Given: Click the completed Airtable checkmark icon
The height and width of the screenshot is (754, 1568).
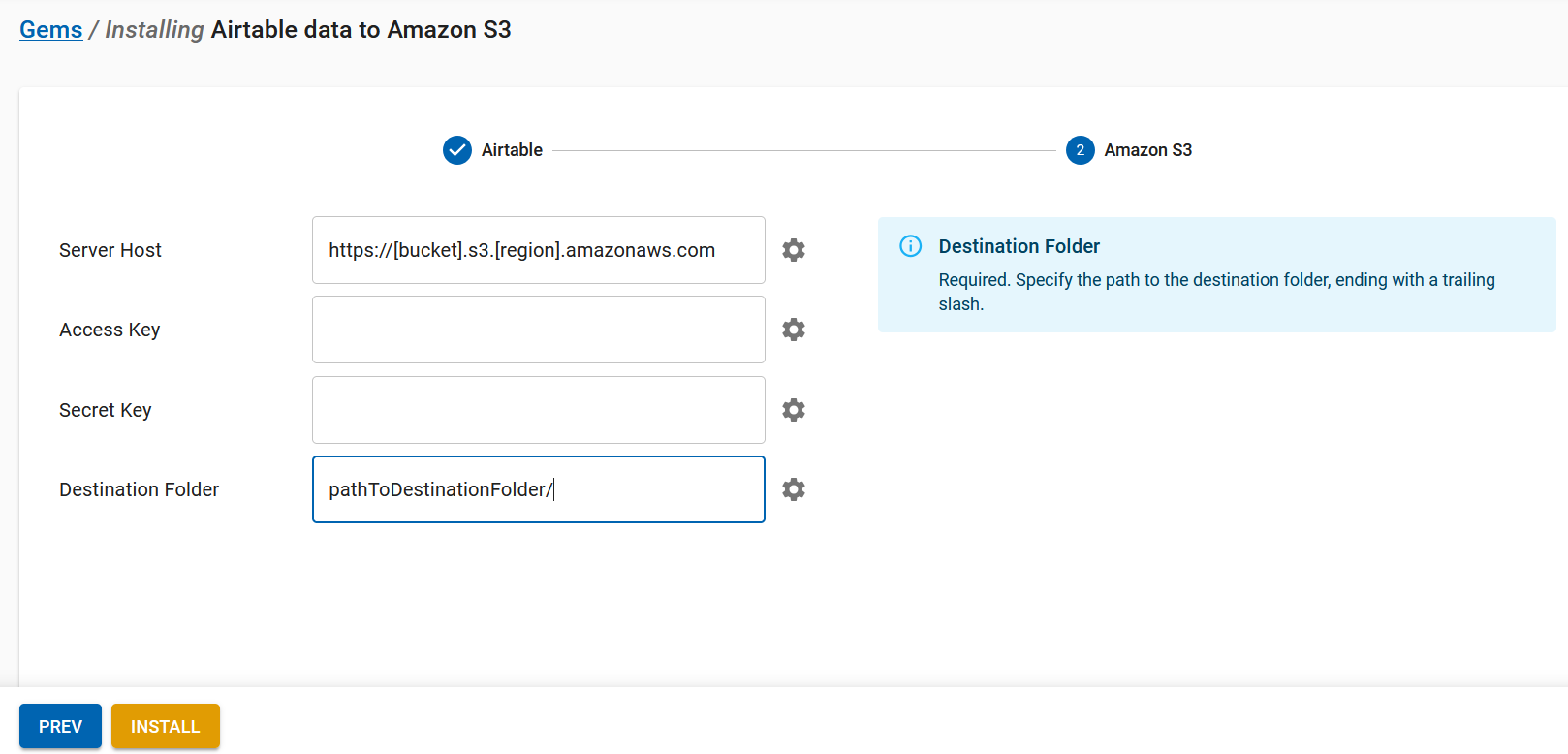Looking at the screenshot, I should coord(457,150).
